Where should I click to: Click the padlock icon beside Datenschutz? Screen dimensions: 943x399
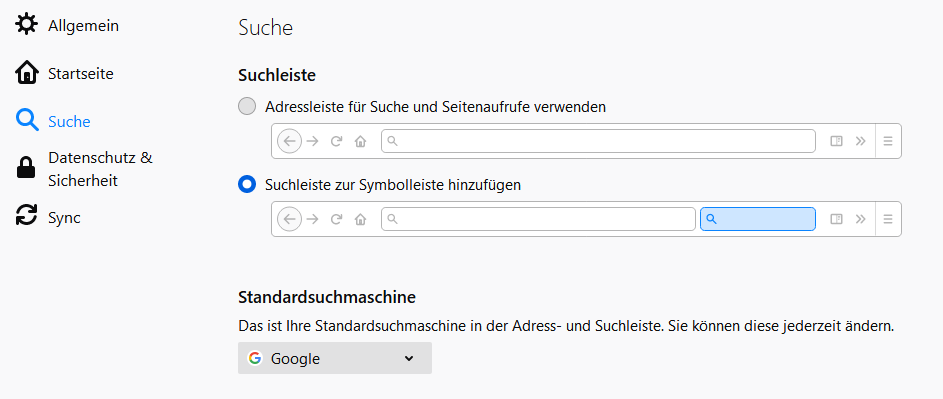26,168
